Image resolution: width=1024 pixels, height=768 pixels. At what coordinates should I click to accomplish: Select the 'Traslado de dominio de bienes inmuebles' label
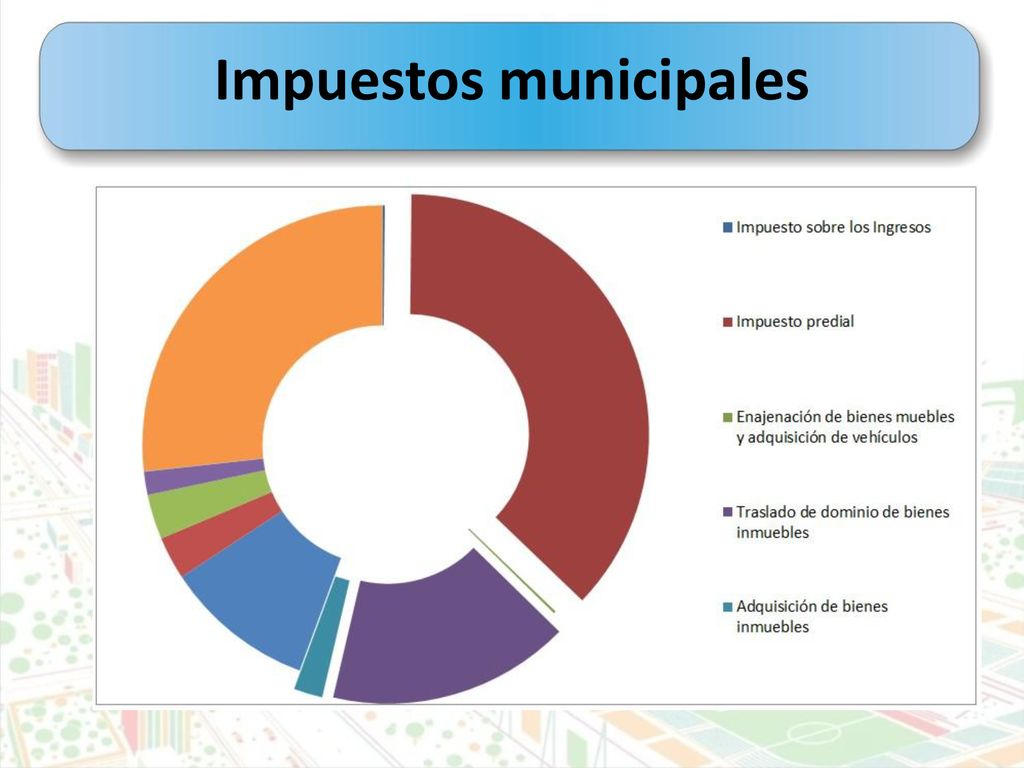[x=842, y=522]
